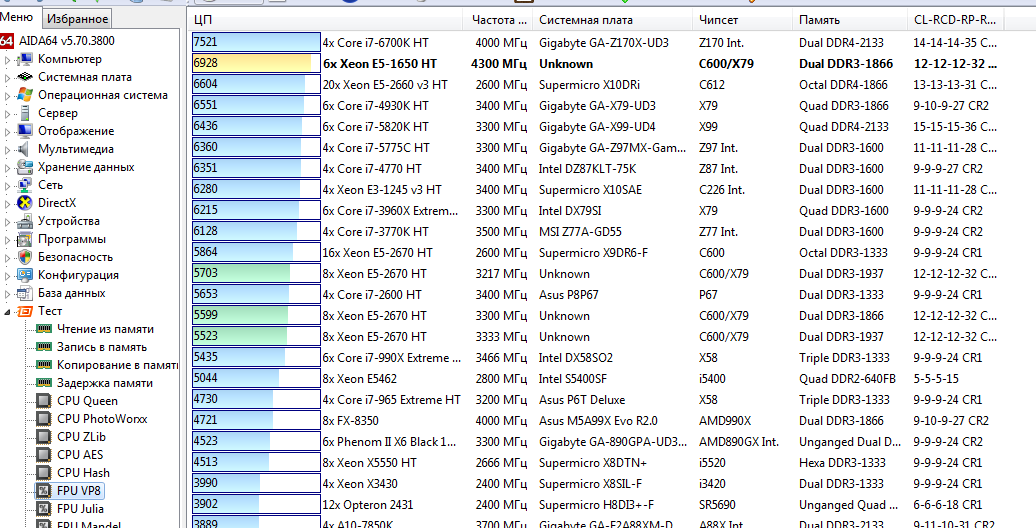The width and height of the screenshot is (1036, 528).
Task: Select the highlighted 6928 score bar
Action: 256,63
